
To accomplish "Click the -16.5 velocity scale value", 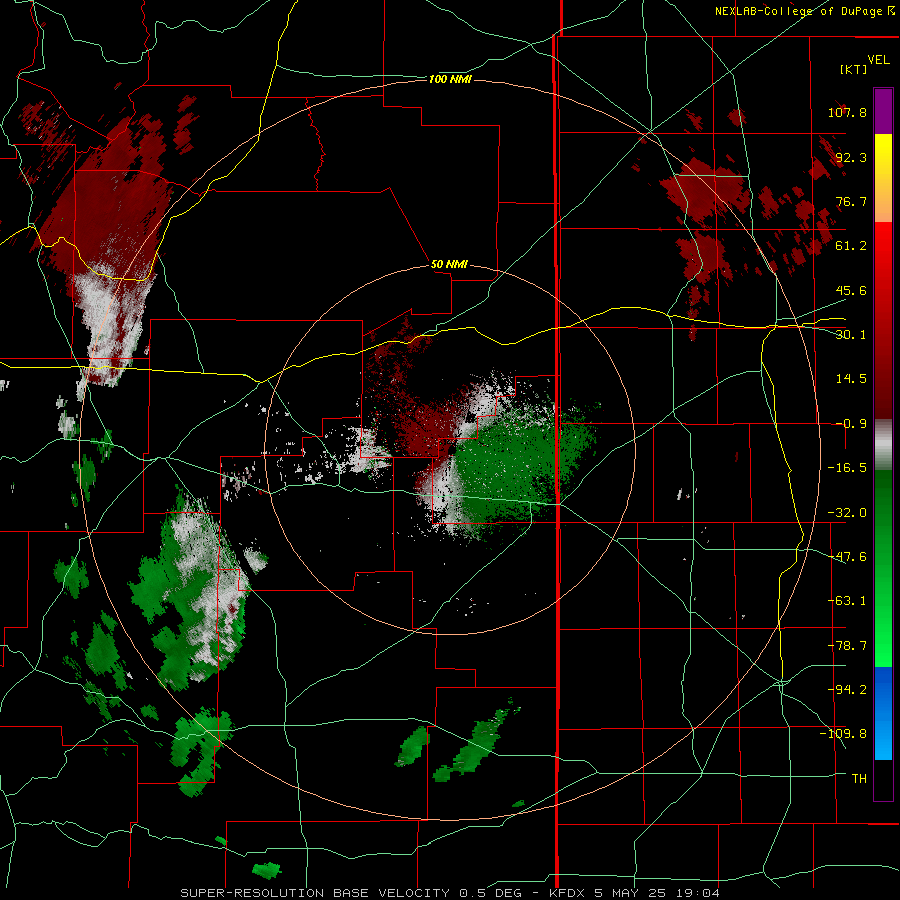I will [847, 468].
